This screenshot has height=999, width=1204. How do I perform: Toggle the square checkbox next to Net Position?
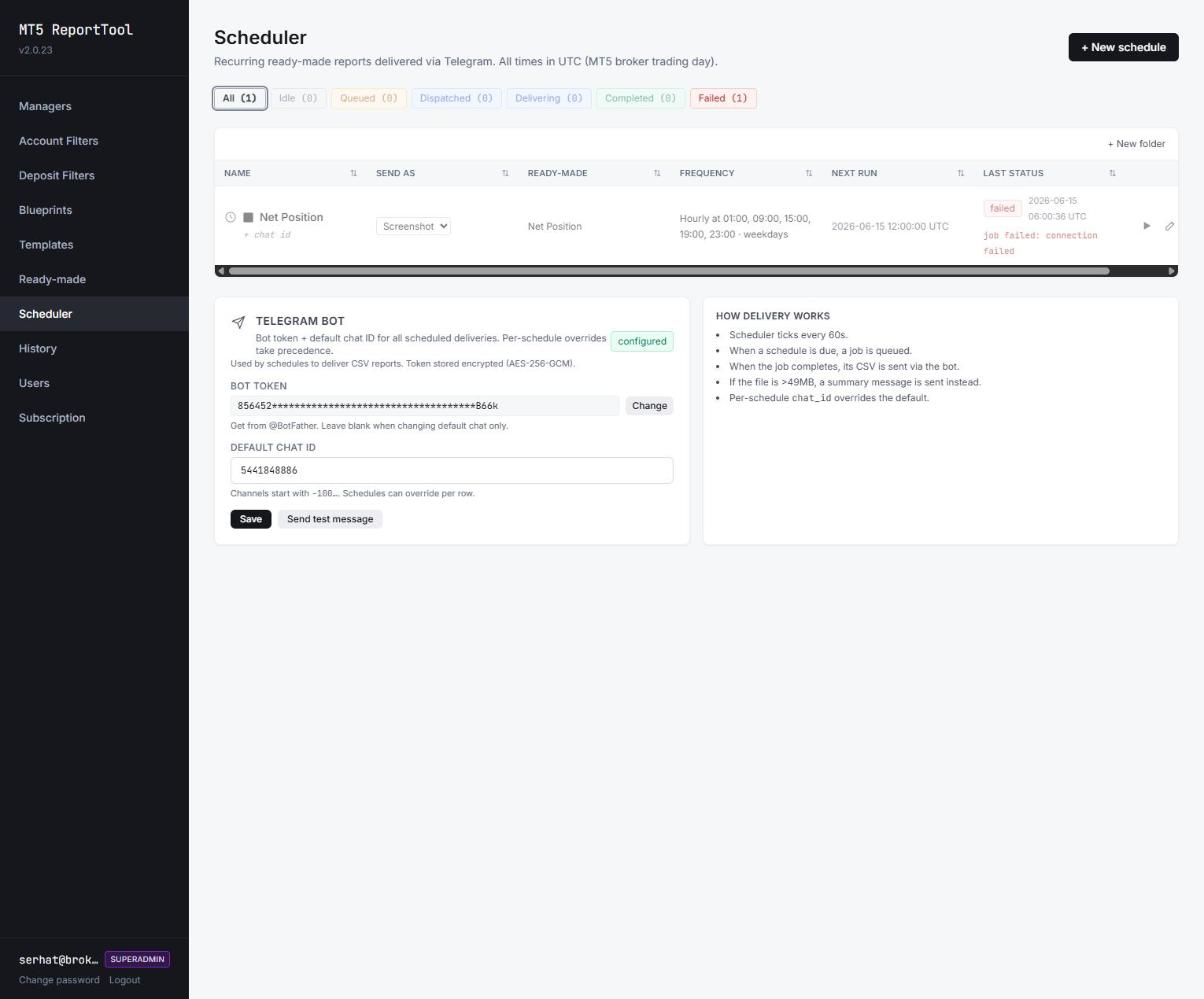248,217
